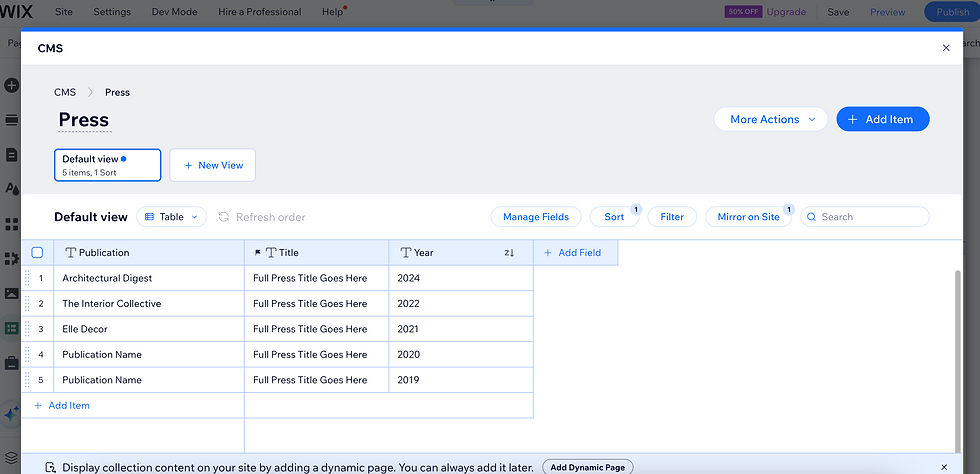Click the Year column sort Z-A icon
Image resolution: width=980 pixels, height=474 pixels.
pos(509,253)
